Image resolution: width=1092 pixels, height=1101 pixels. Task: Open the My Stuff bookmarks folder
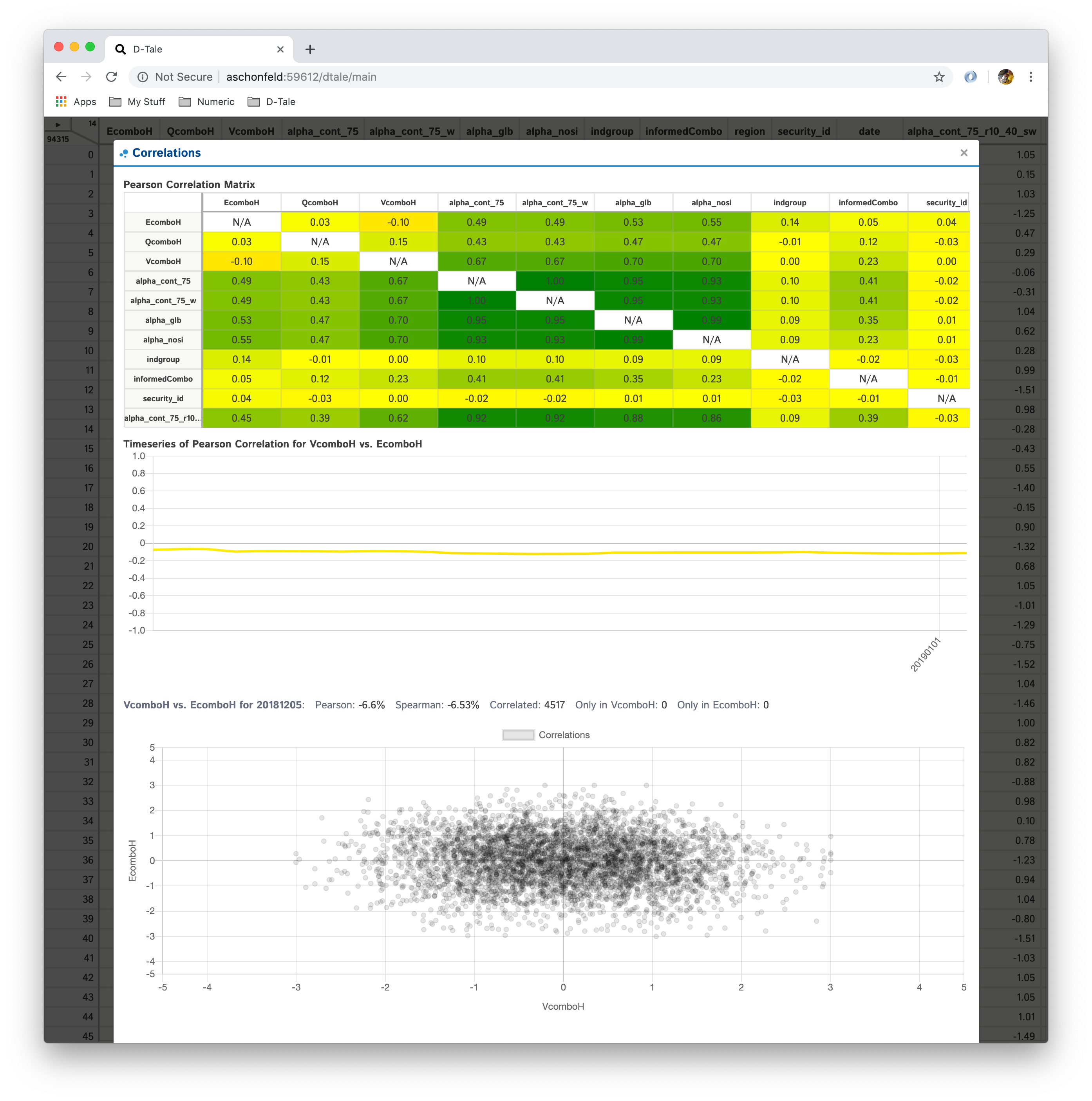point(137,102)
